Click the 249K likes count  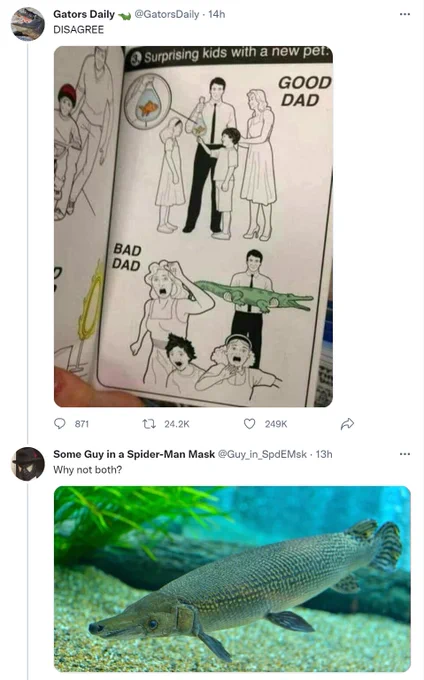click(x=276, y=424)
